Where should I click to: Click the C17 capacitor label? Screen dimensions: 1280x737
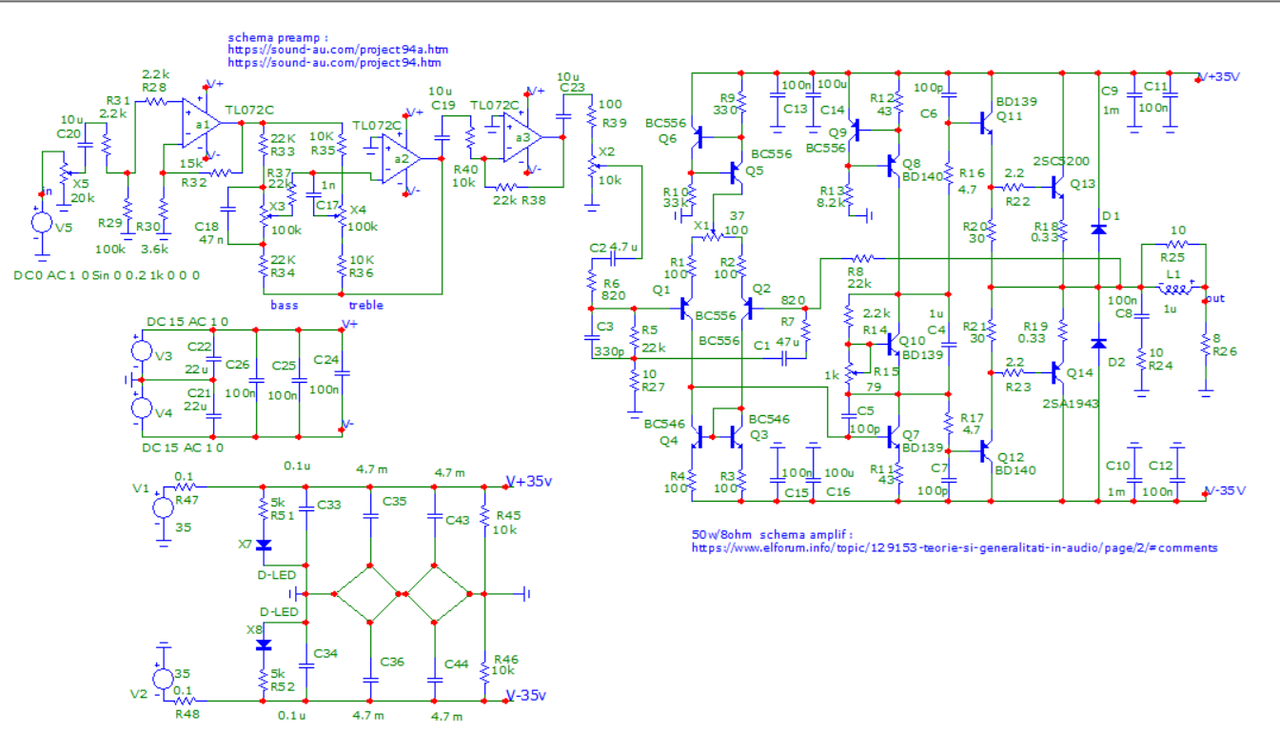(x=327, y=205)
